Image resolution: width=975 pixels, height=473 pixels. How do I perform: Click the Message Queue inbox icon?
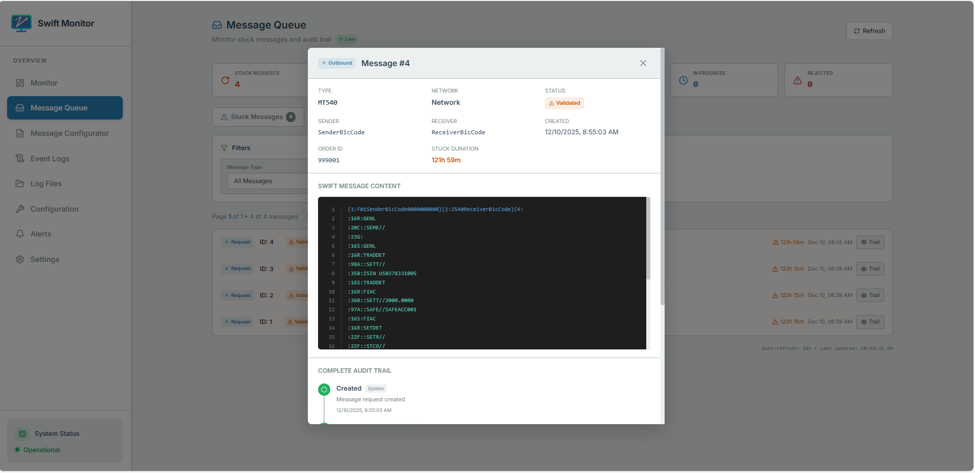20,108
